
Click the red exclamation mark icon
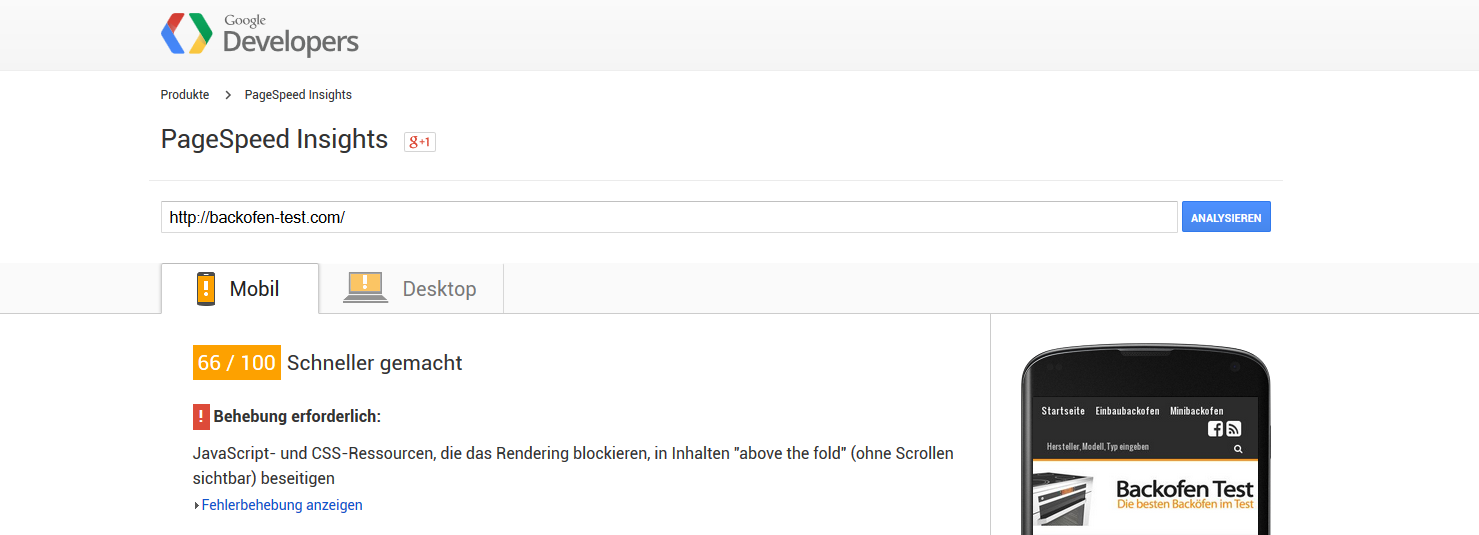[201, 416]
